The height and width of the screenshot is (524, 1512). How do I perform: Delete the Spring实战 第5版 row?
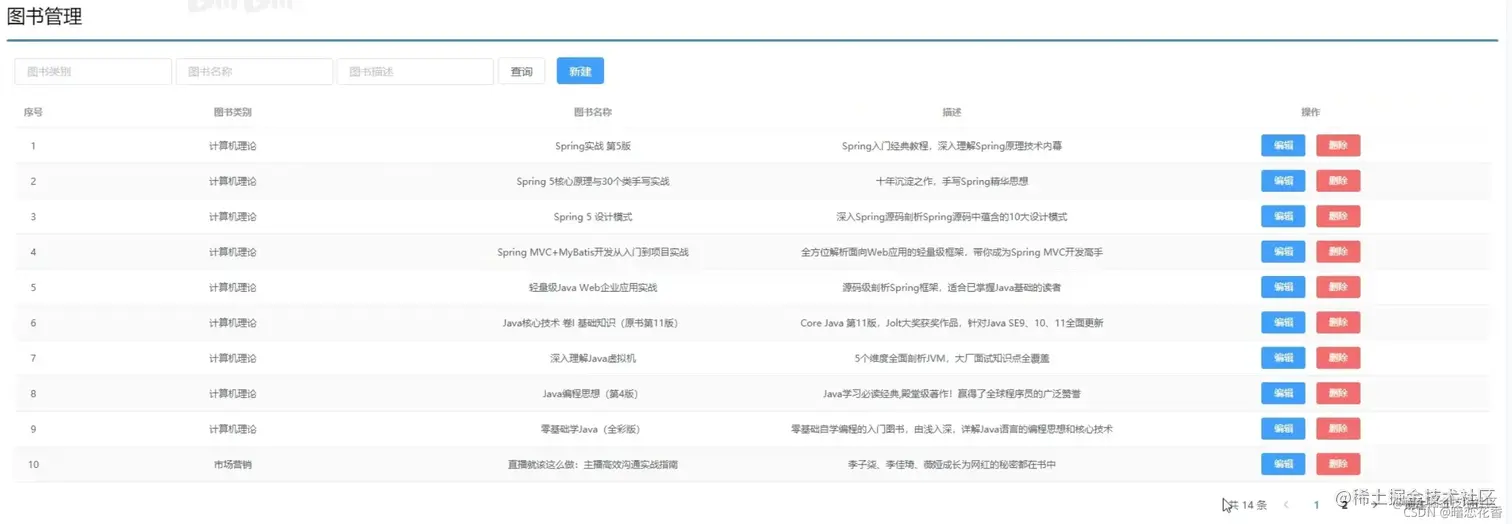(x=1338, y=145)
